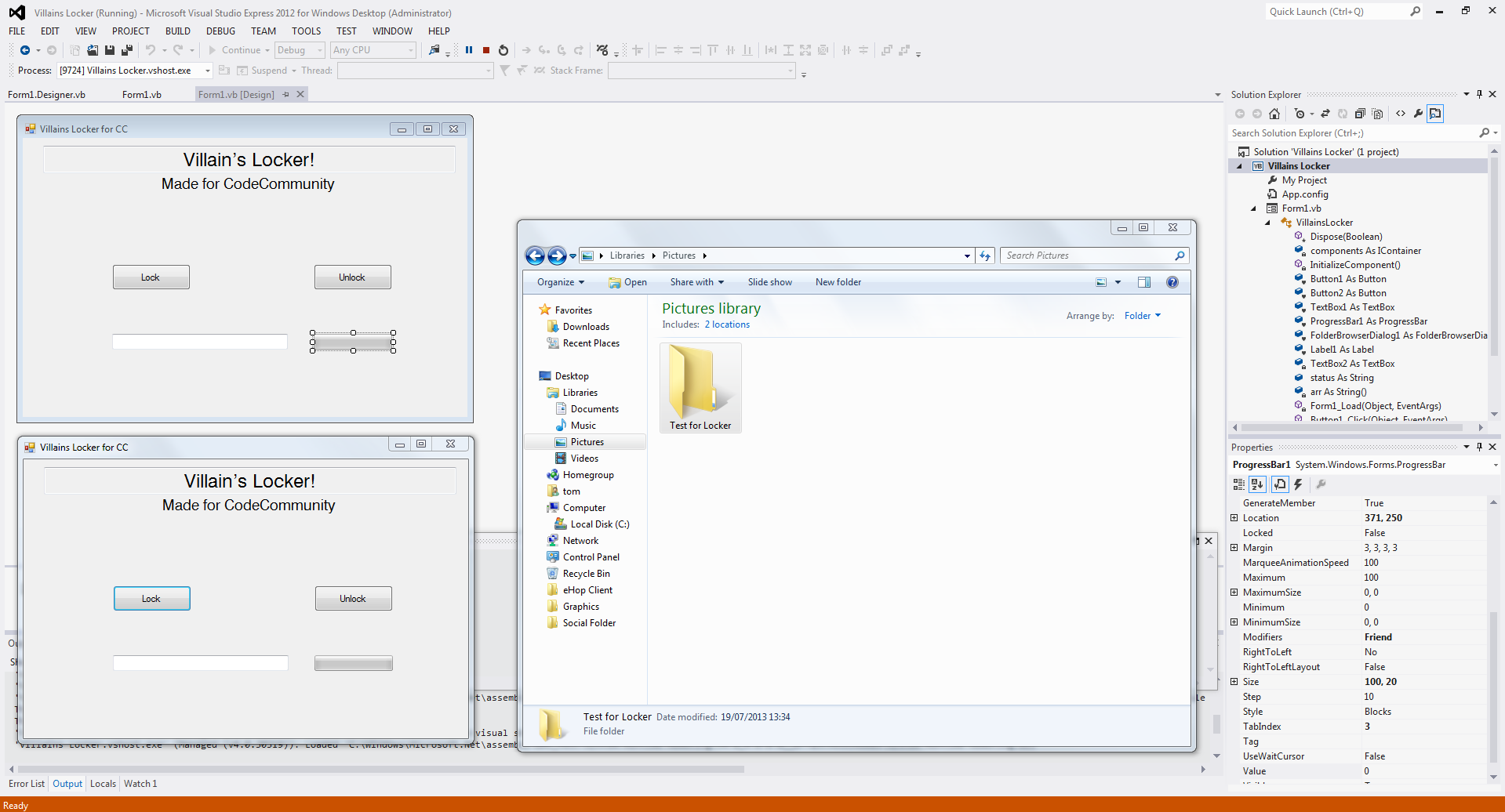Open the Solution Configurations Debug dropdown
Screen dimensions: 1505x812
320,50
